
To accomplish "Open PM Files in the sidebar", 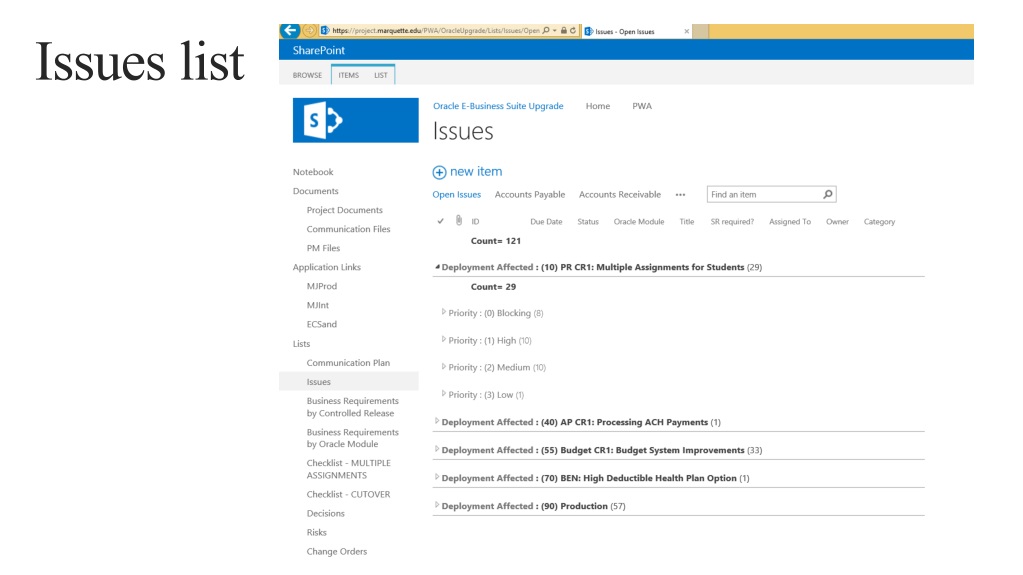I will pyautogui.click(x=324, y=248).
